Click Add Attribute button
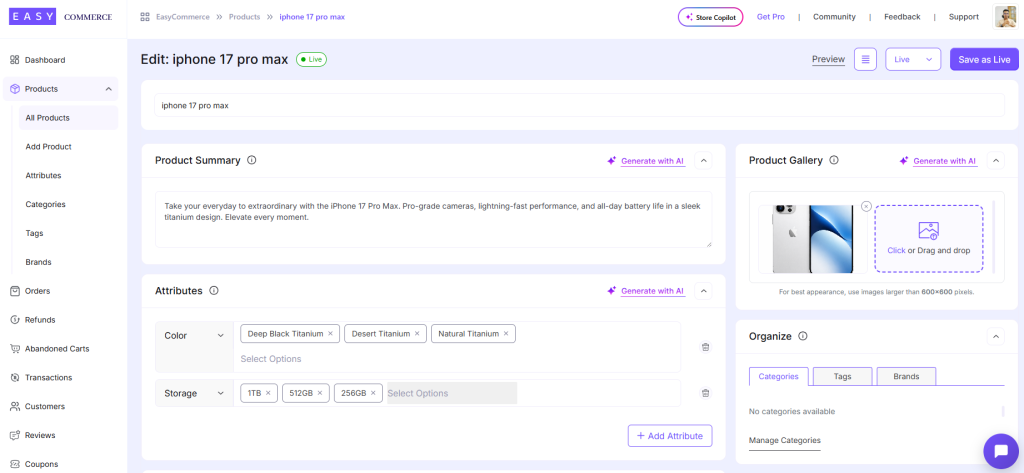The image size is (1024, 473). point(670,436)
